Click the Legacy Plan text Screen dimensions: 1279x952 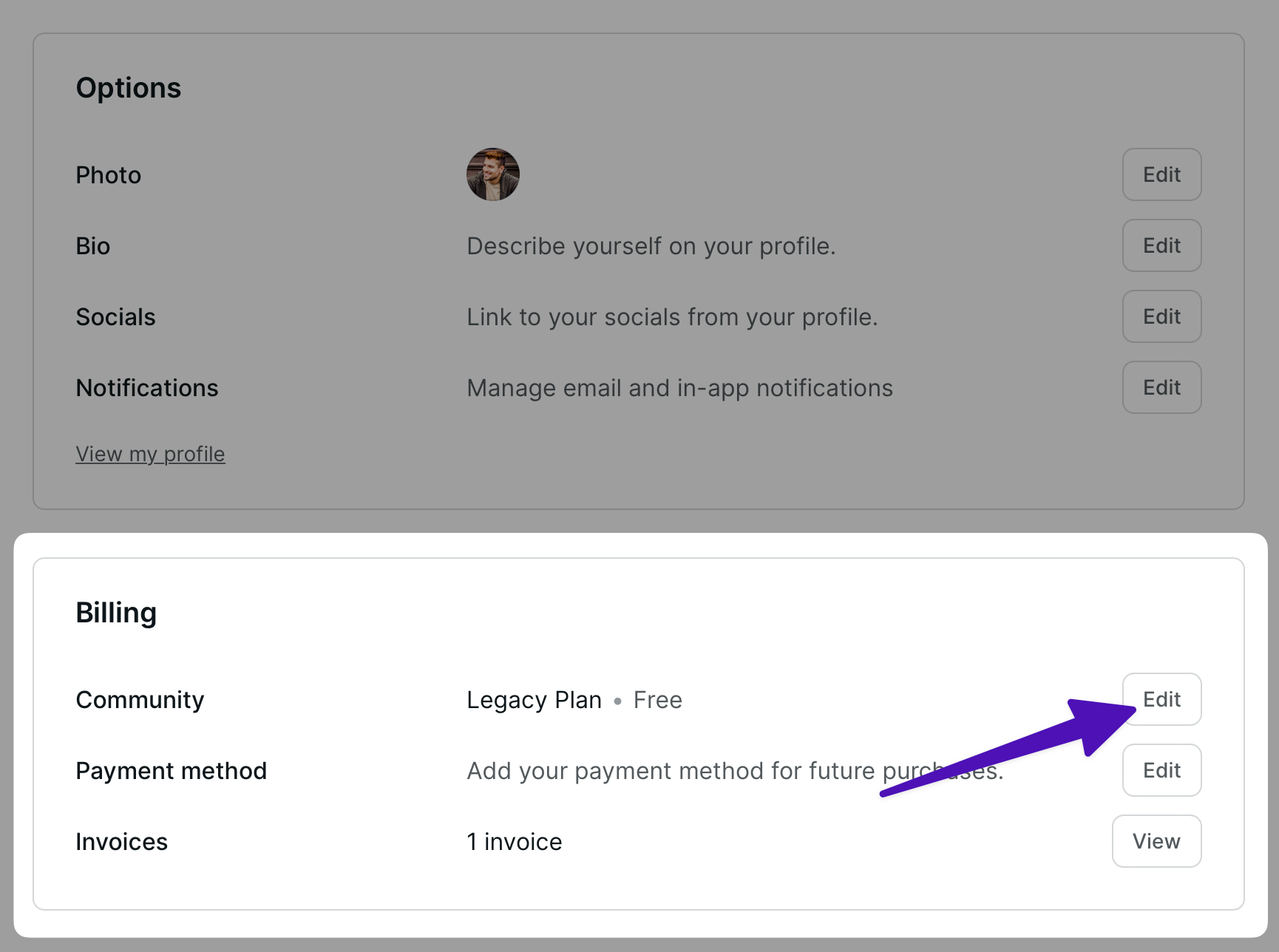(534, 700)
